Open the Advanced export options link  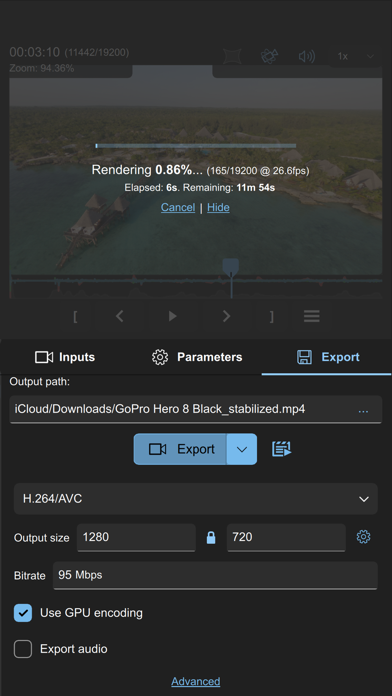(196, 681)
